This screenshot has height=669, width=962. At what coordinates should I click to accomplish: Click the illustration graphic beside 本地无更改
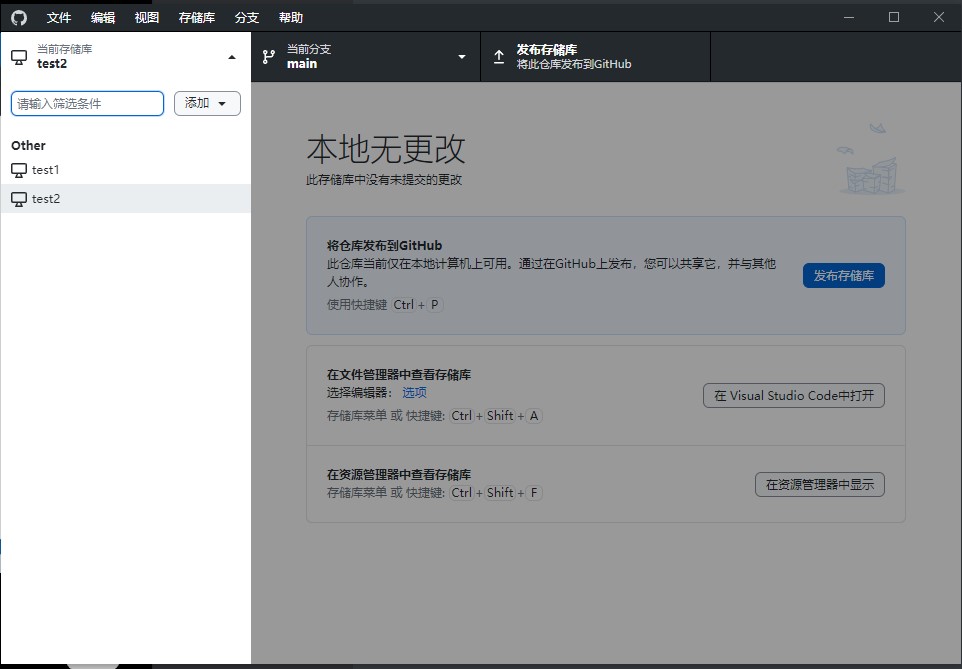[x=872, y=161]
